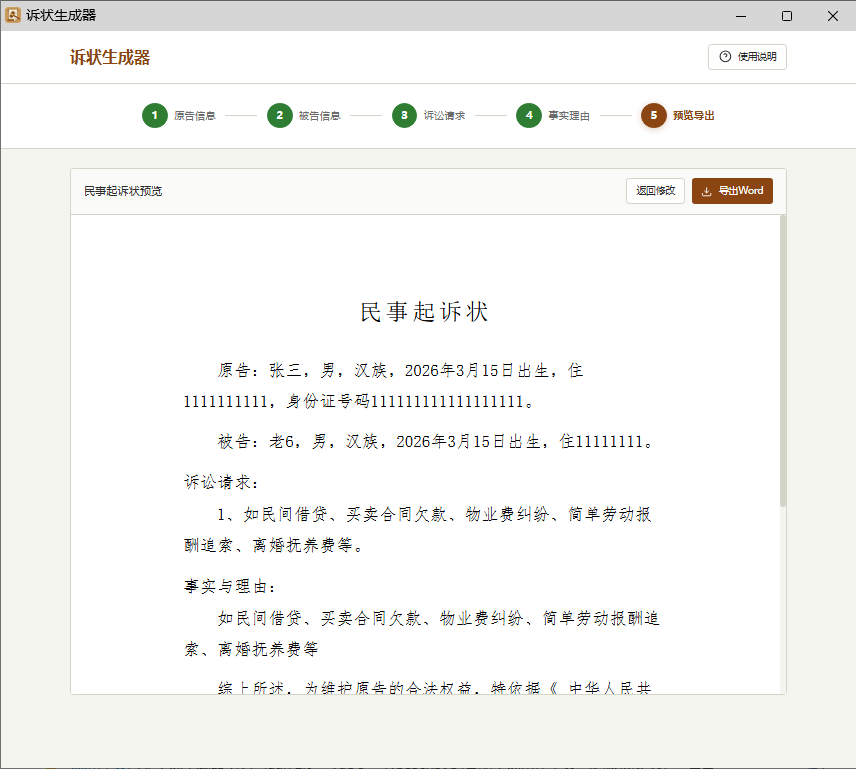Viewport: 856px width, 769px height.
Task: Select the 诉讼请求 step label
Action: pos(446,115)
